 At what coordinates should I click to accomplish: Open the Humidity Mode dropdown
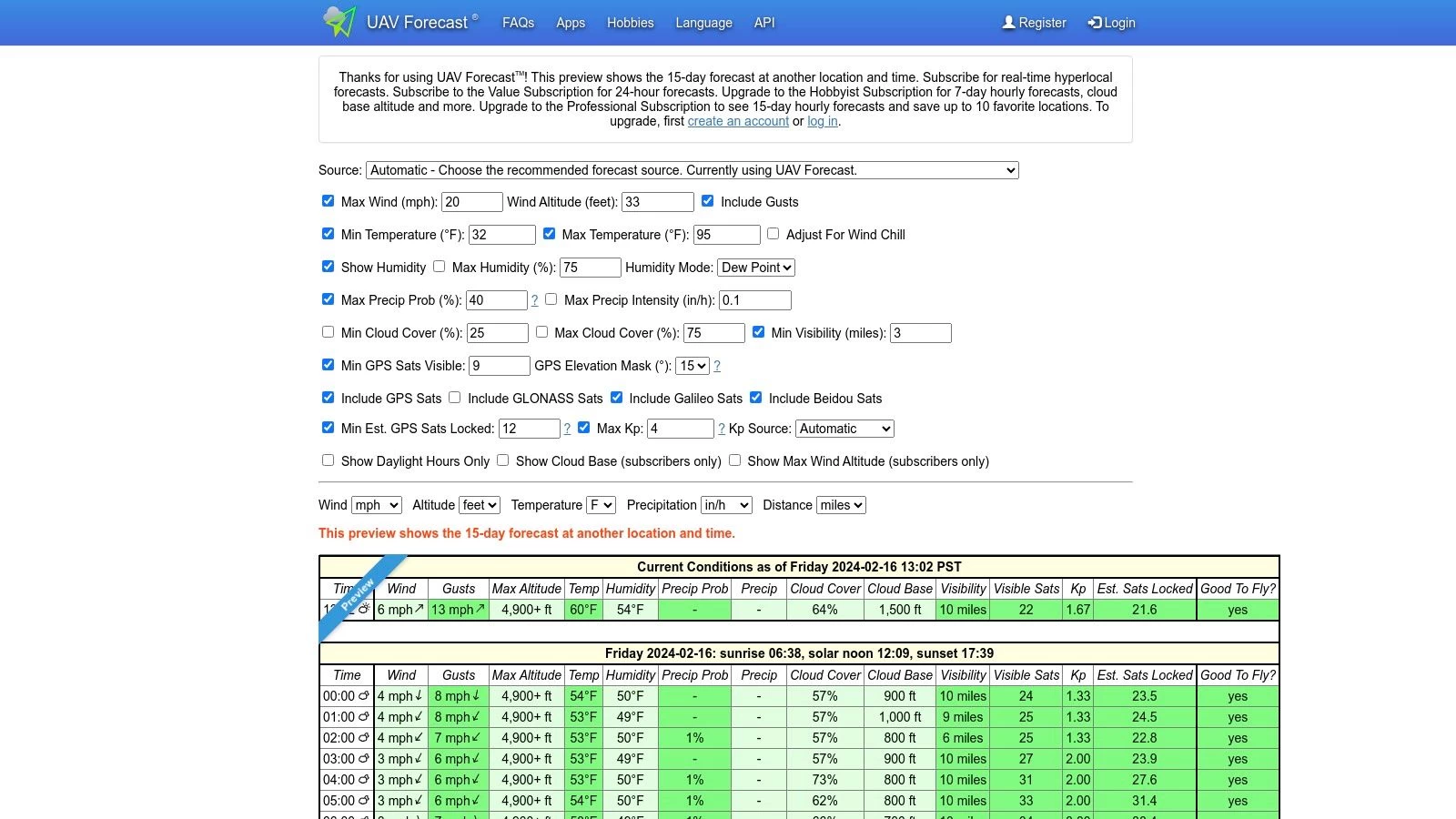(756, 268)
